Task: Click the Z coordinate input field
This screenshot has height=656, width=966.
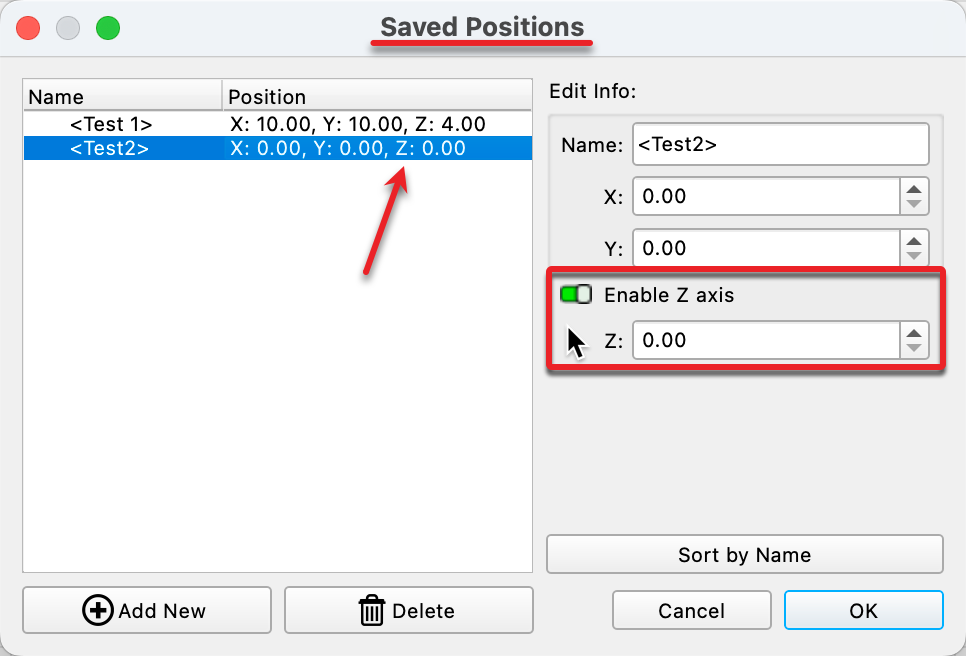Action: tap(765, 340)
